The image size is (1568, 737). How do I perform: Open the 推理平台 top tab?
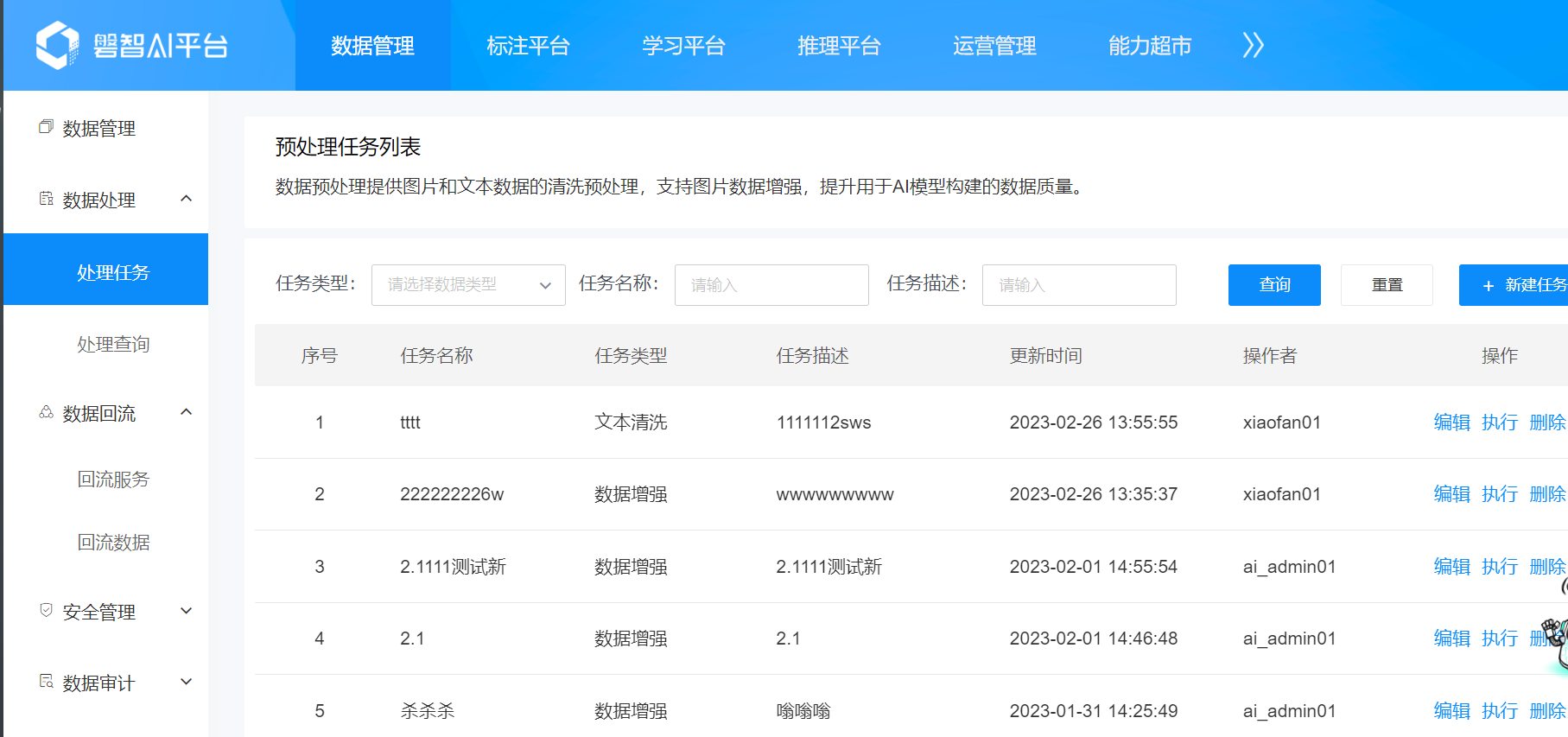[x=839, y=45]
